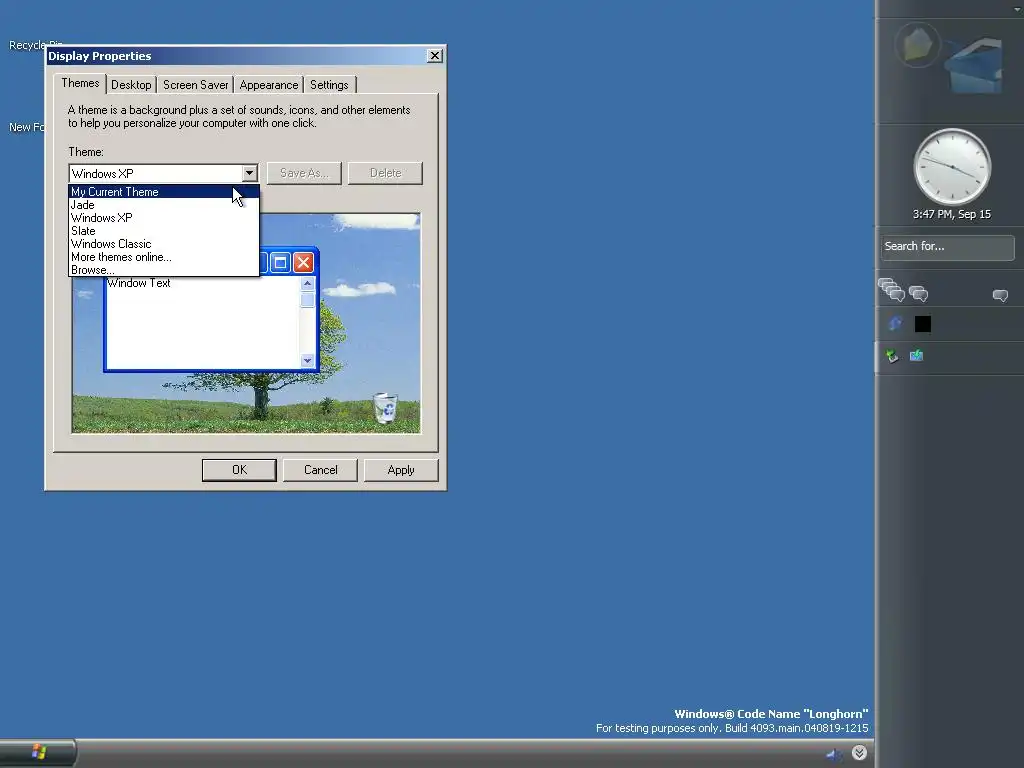Viewport: 1024px width, 768px height.
Task: Click the black square icon in sidebar
Action: pos(923,324)
